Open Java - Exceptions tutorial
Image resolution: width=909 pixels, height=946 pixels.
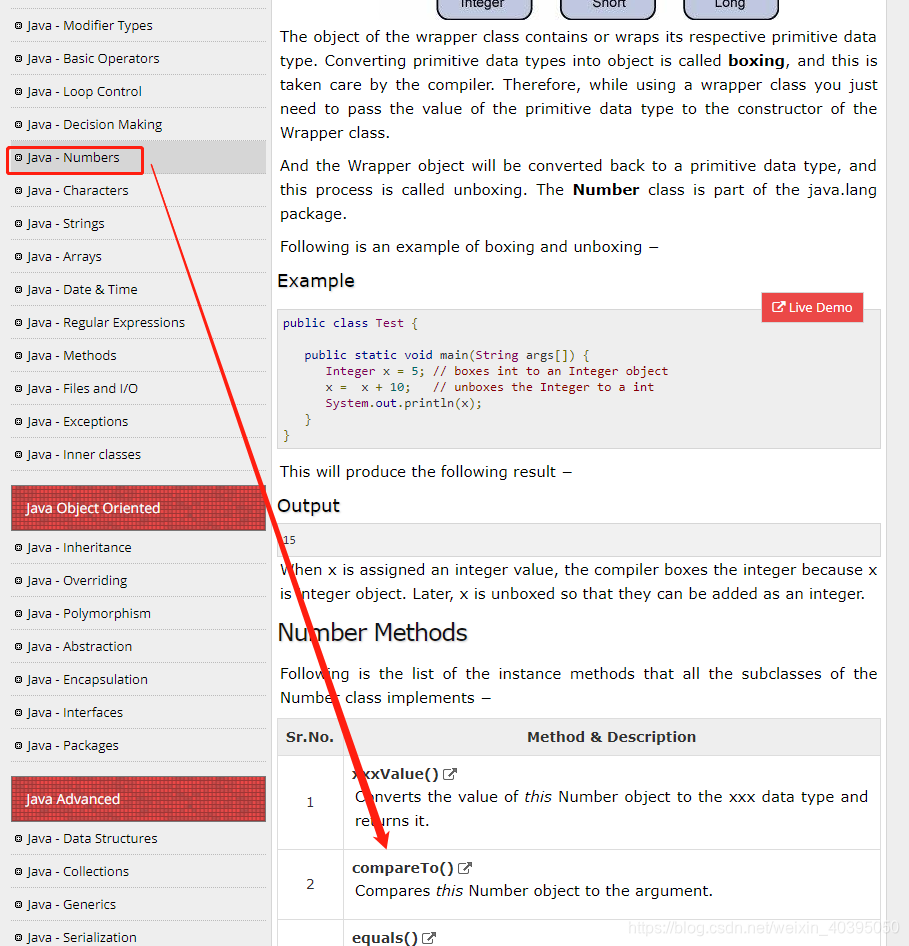77,422
